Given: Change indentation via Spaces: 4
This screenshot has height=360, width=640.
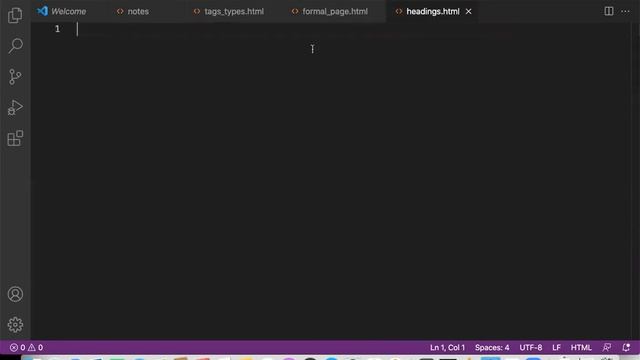Looking at the screenshot, I should (492, 347).
